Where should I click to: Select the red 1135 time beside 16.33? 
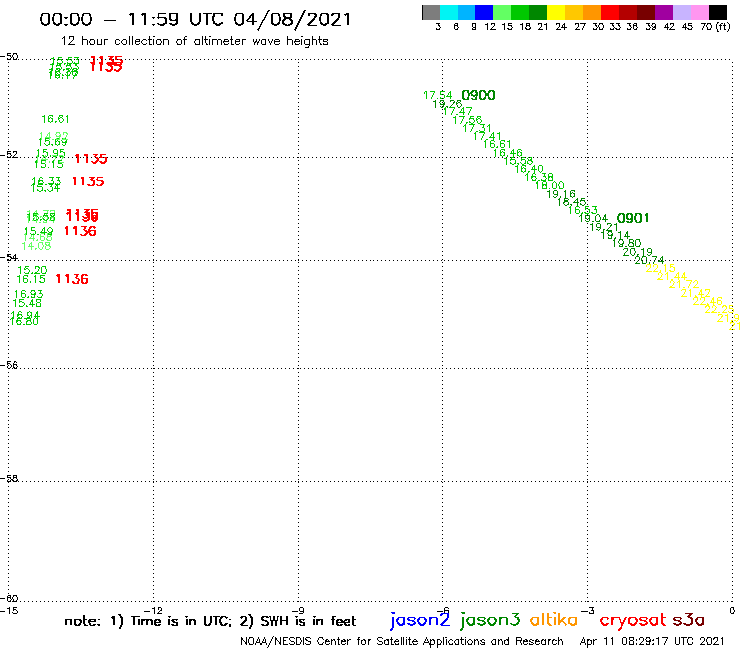pyautogui.click(x=88, y=181)
